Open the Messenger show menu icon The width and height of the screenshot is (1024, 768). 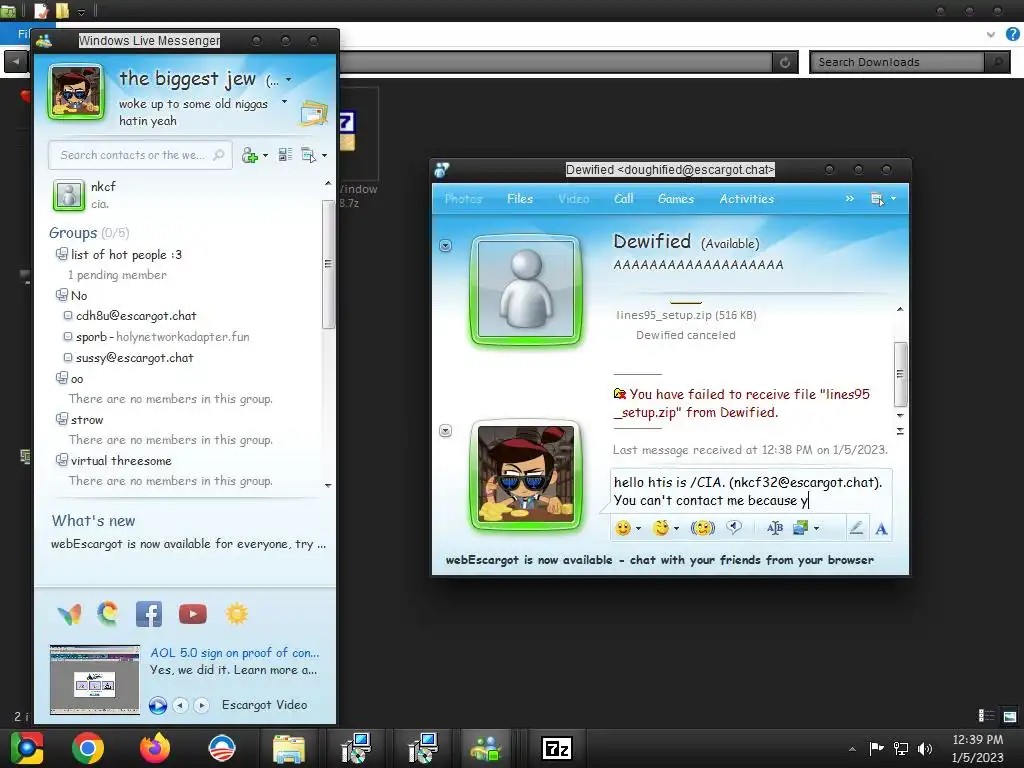pyautogui.click(x=308, y=155)
